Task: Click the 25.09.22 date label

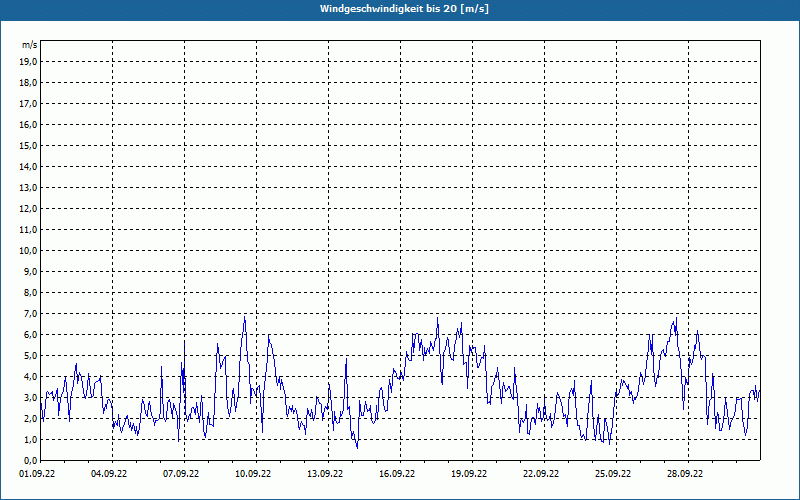Action: (x=613, y=474)
